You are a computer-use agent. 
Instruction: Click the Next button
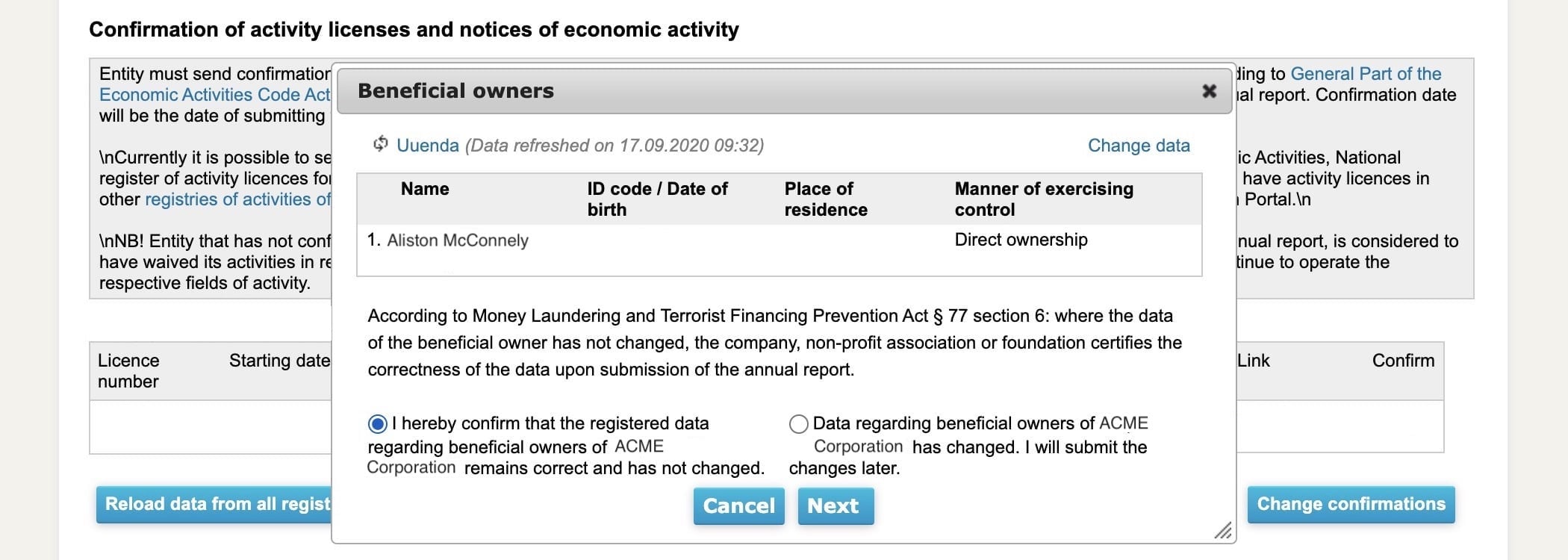click(x=835, y=506)
